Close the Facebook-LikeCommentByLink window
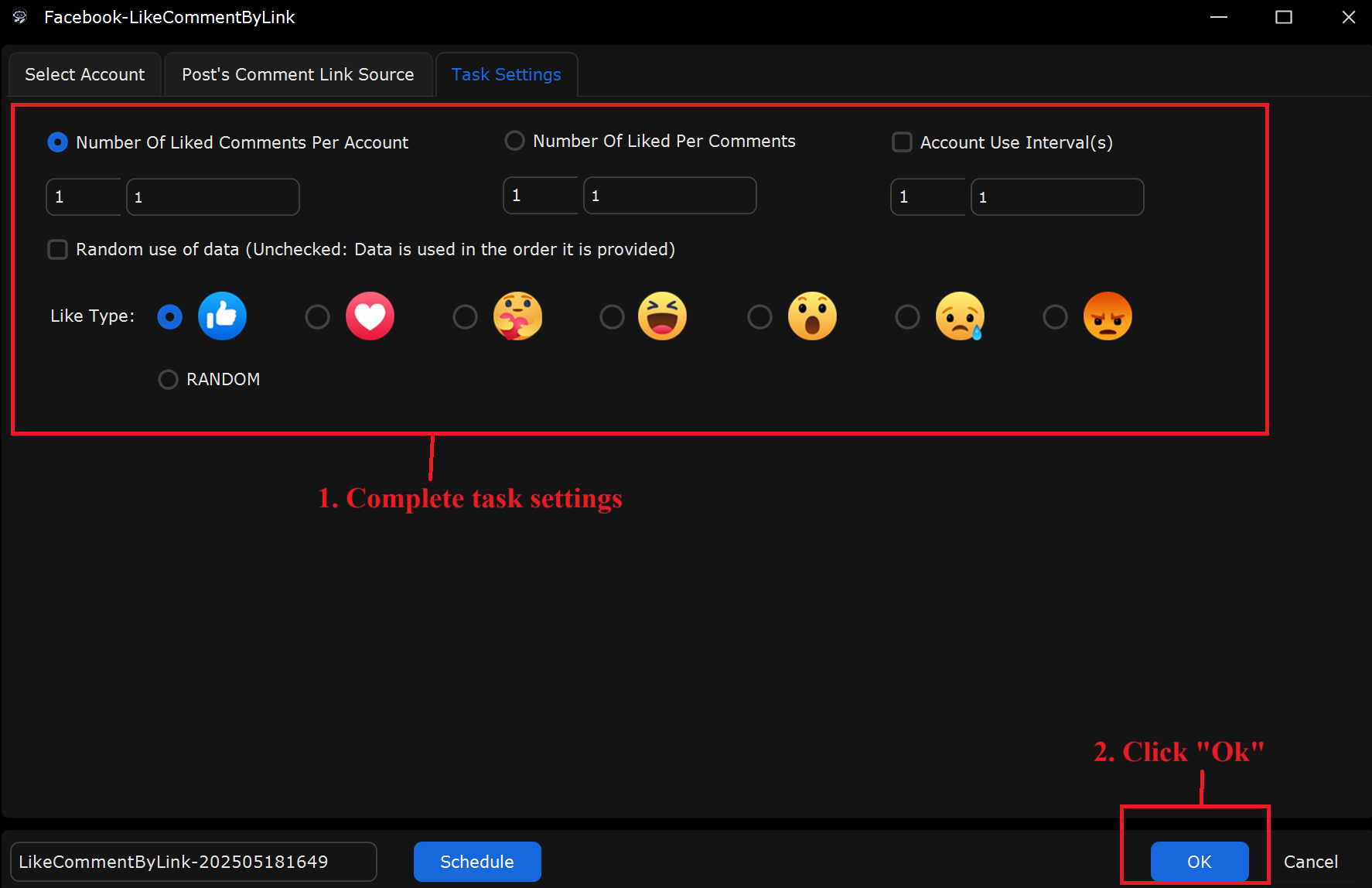 [x=1348, y=17]
